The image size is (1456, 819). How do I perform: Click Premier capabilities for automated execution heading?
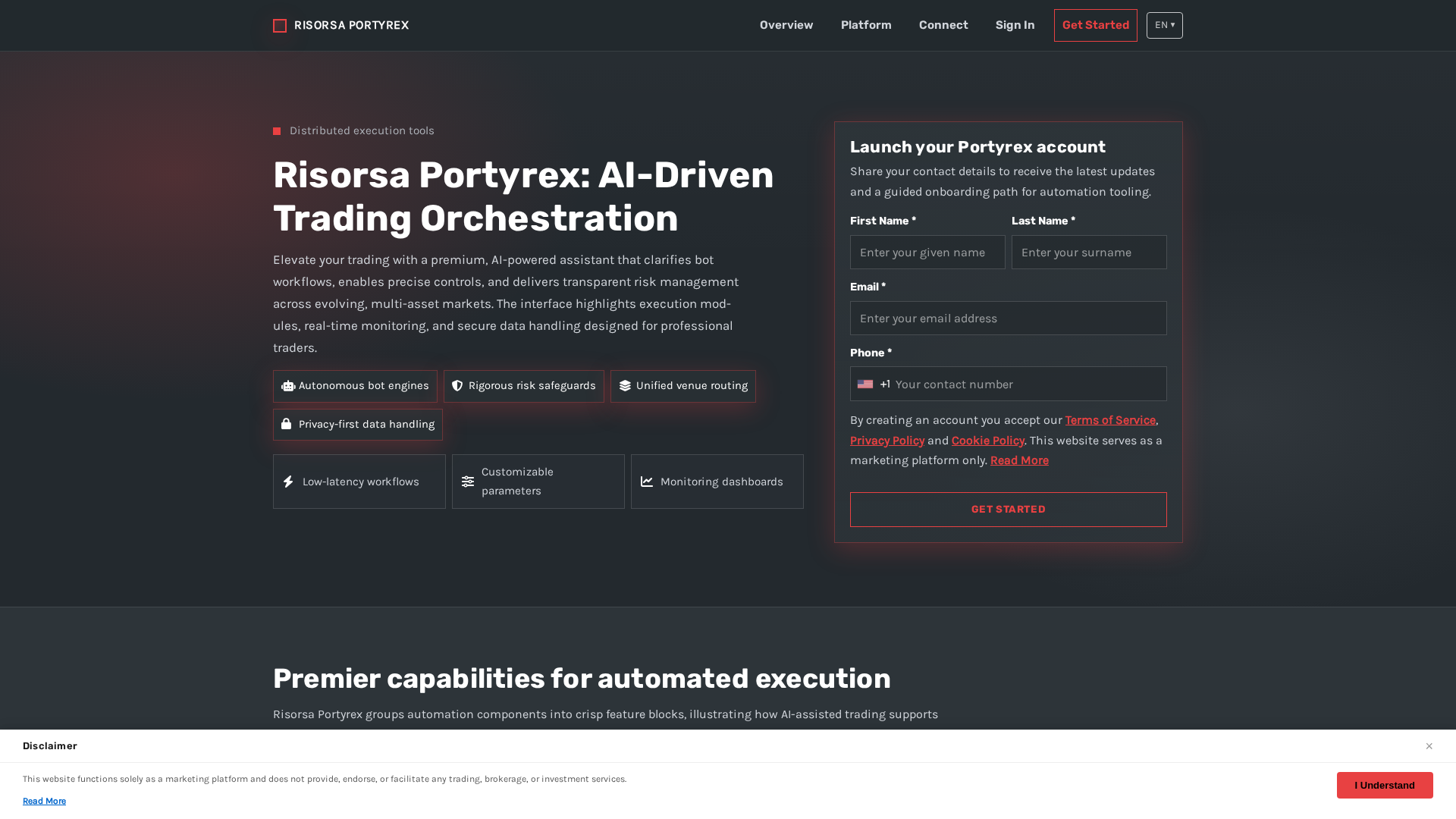coord(582,679)
